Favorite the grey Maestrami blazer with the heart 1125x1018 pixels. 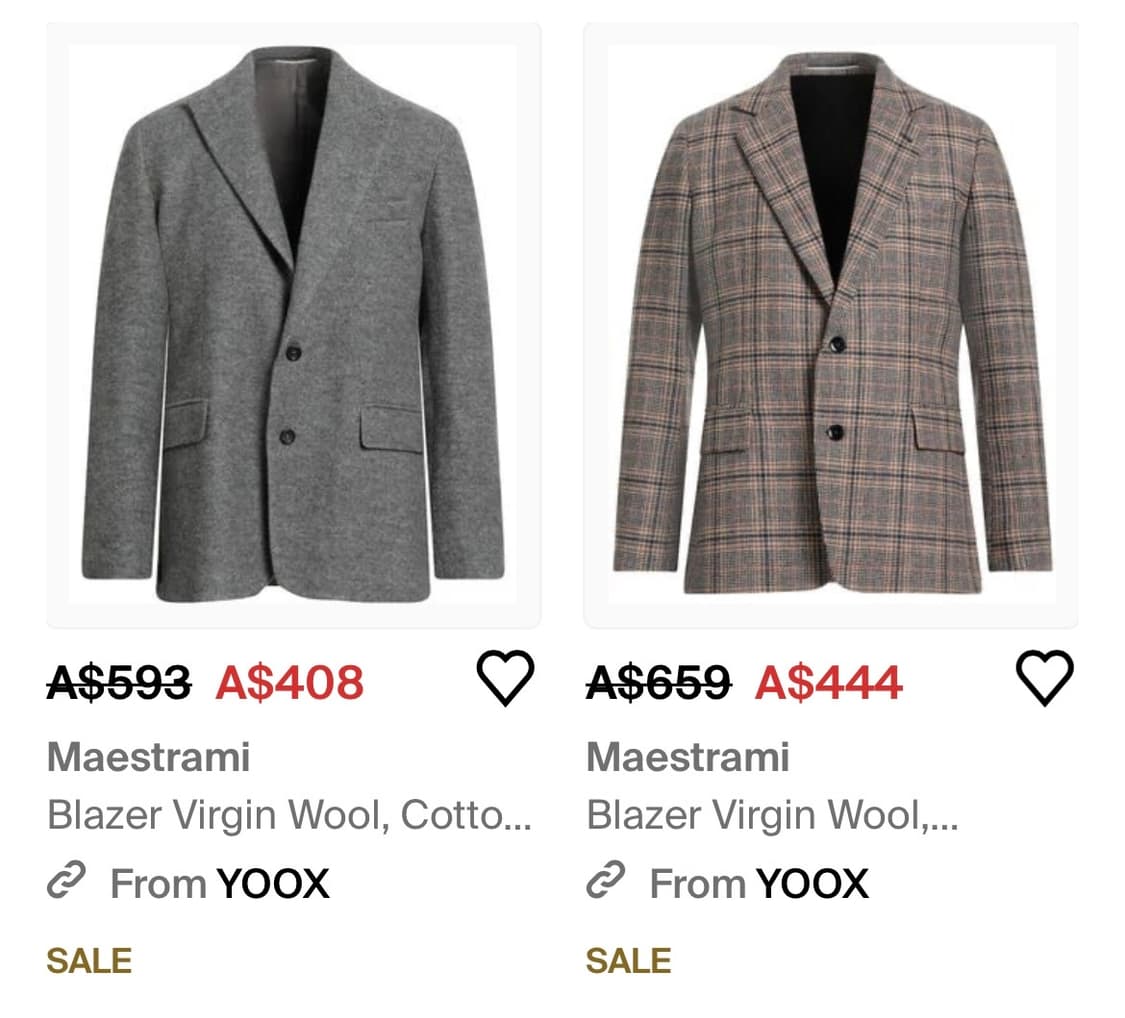point(505,678)
